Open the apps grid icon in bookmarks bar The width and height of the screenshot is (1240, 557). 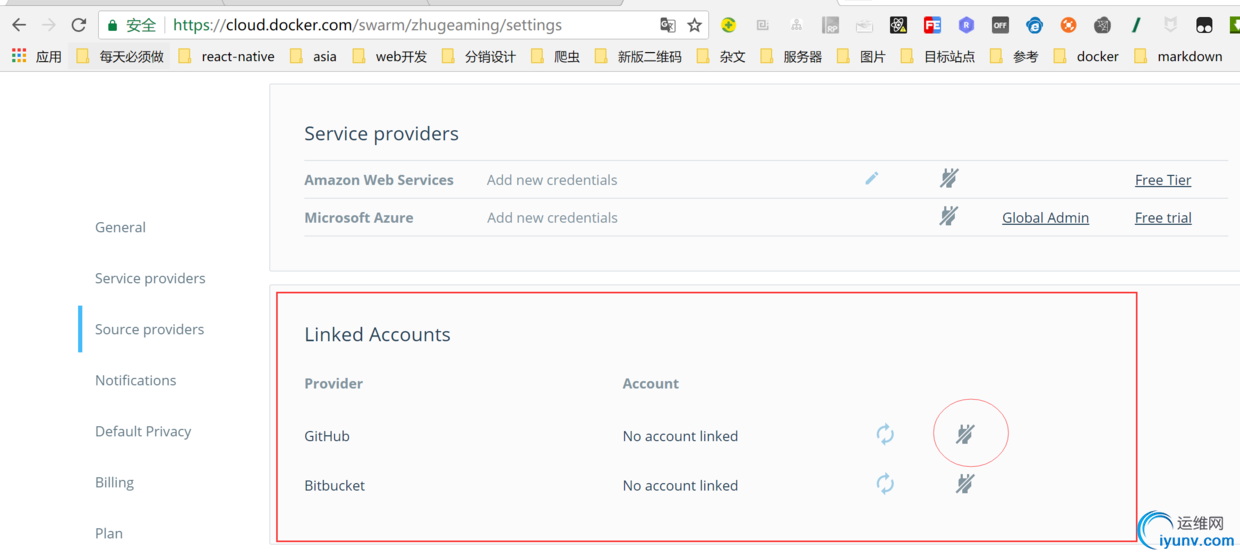point(19,56)
